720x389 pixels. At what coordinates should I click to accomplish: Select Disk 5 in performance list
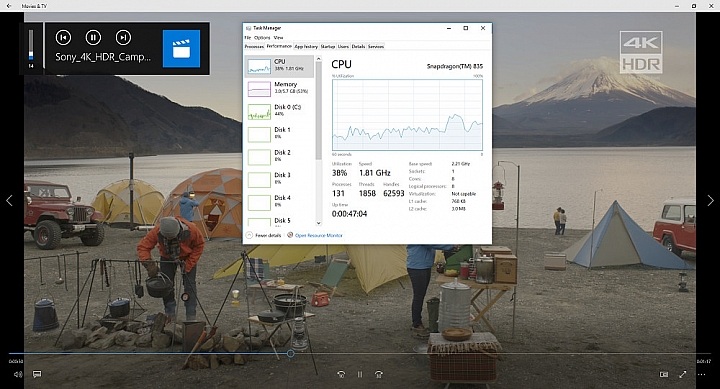coord(279,221)
